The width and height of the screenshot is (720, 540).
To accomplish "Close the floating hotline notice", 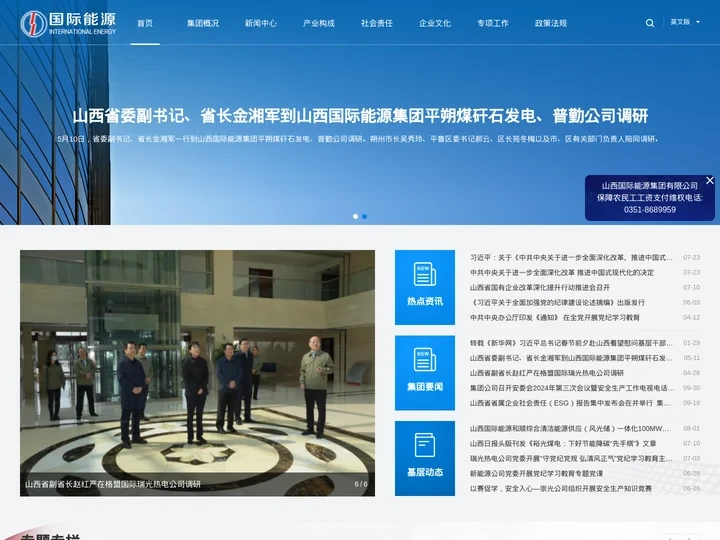I will pos(710,180).
